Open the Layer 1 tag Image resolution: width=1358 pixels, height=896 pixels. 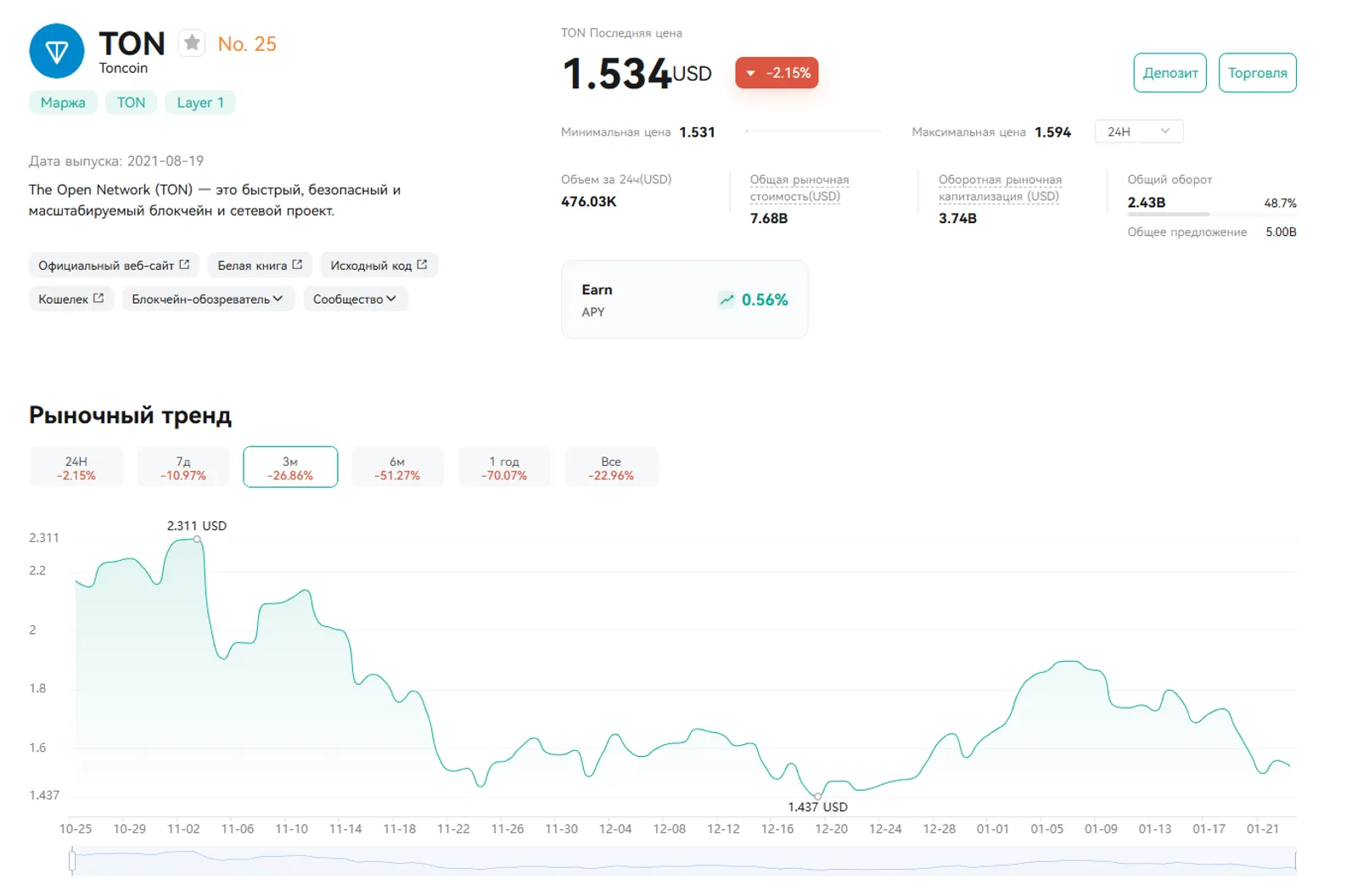pos(200,103)
